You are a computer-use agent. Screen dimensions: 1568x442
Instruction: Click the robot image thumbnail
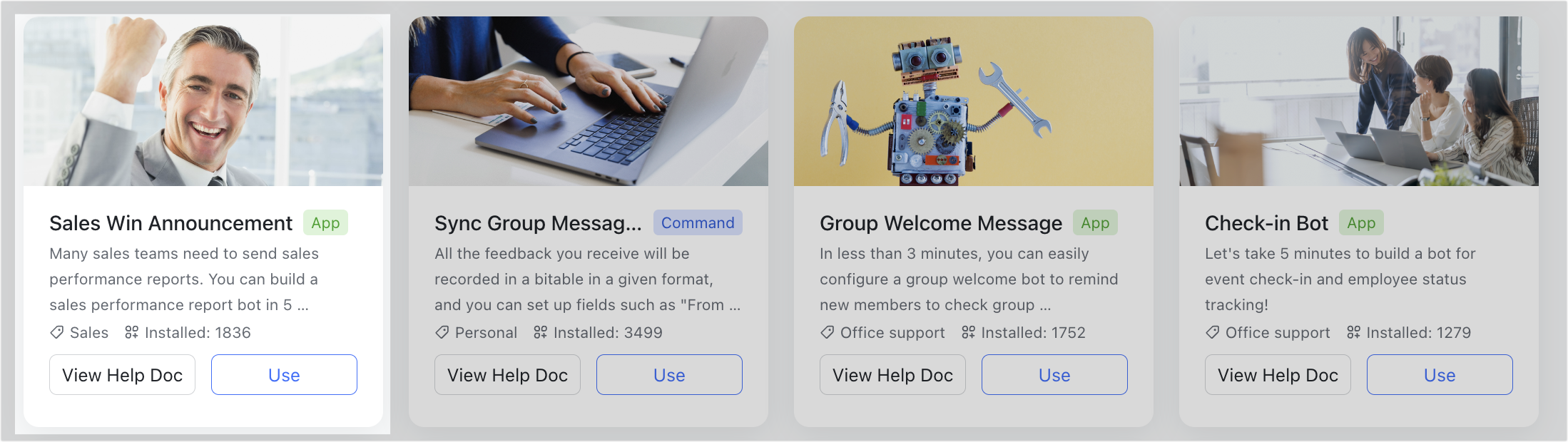coord(973,101)
